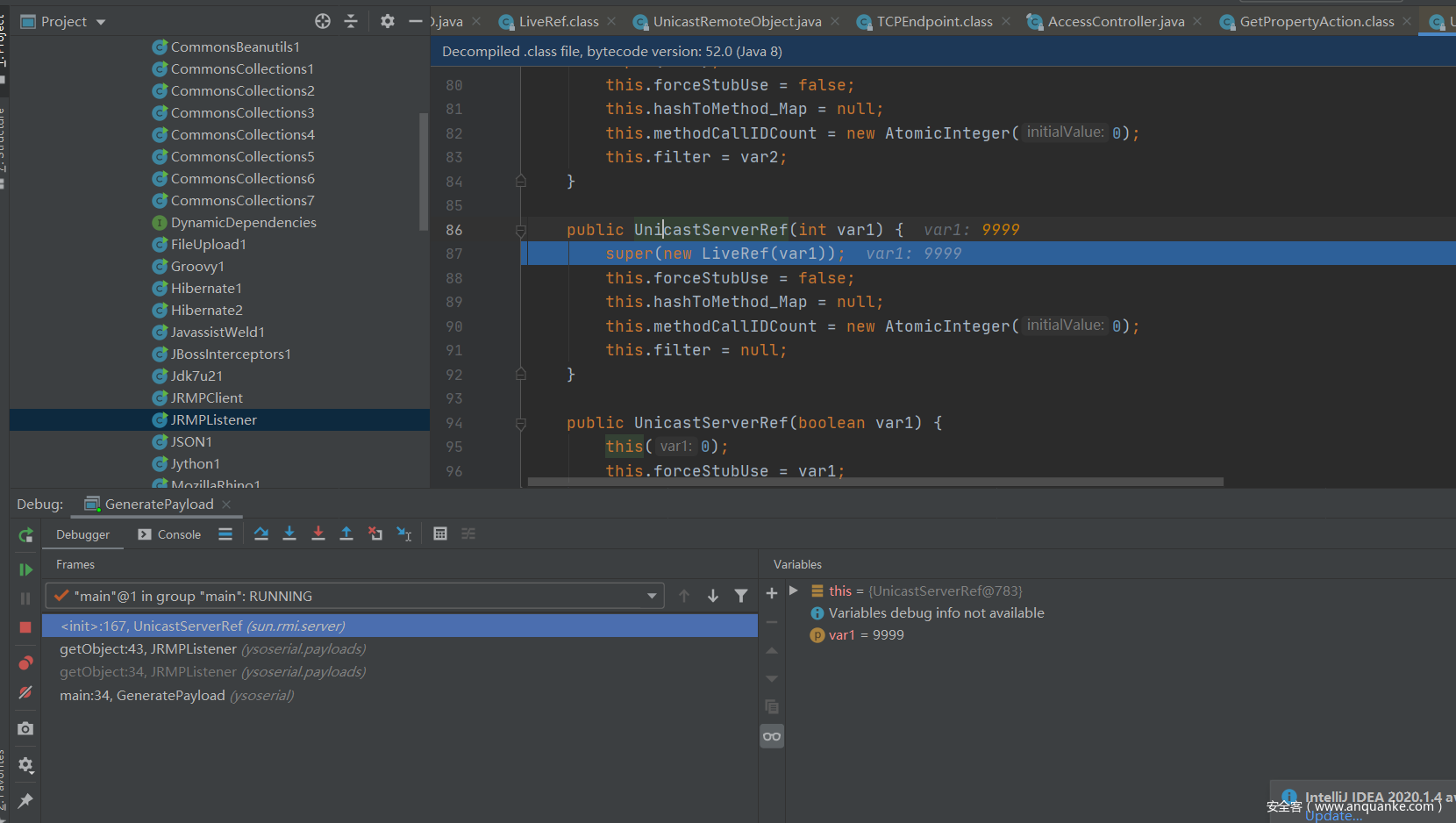Toggle the frames filter funnel icon
Image resolution: width=1456 pixels, height=823 pixels.
tap(741, 597)
